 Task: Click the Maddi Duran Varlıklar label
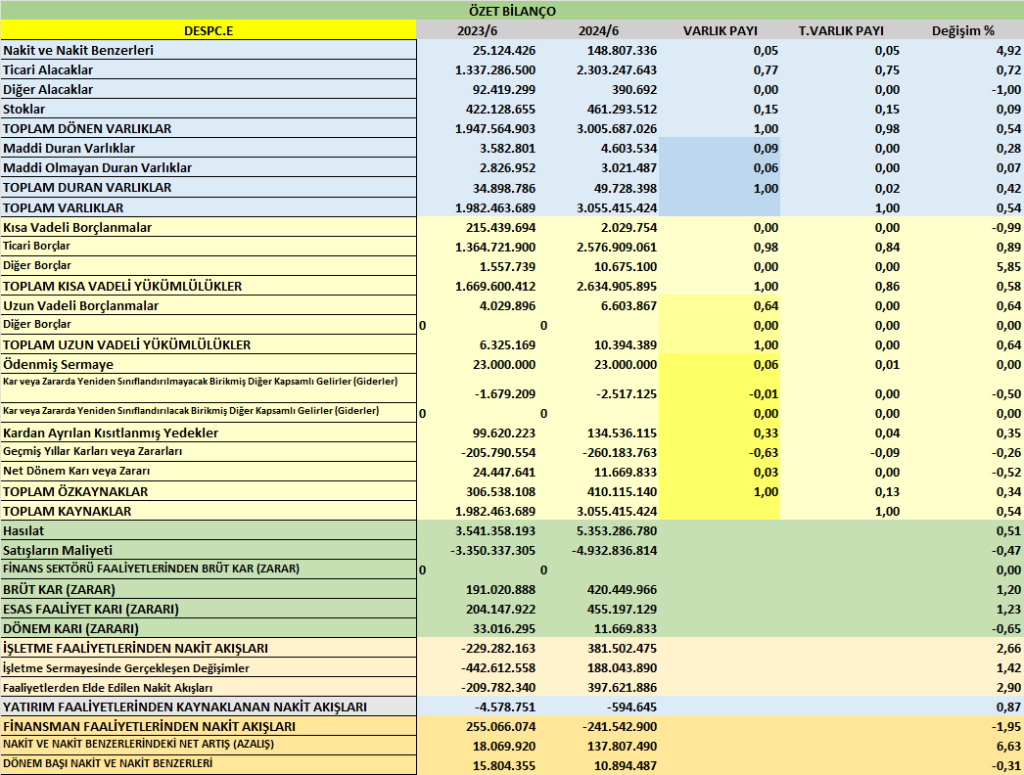pyautogui.click(x=208, y=148)
